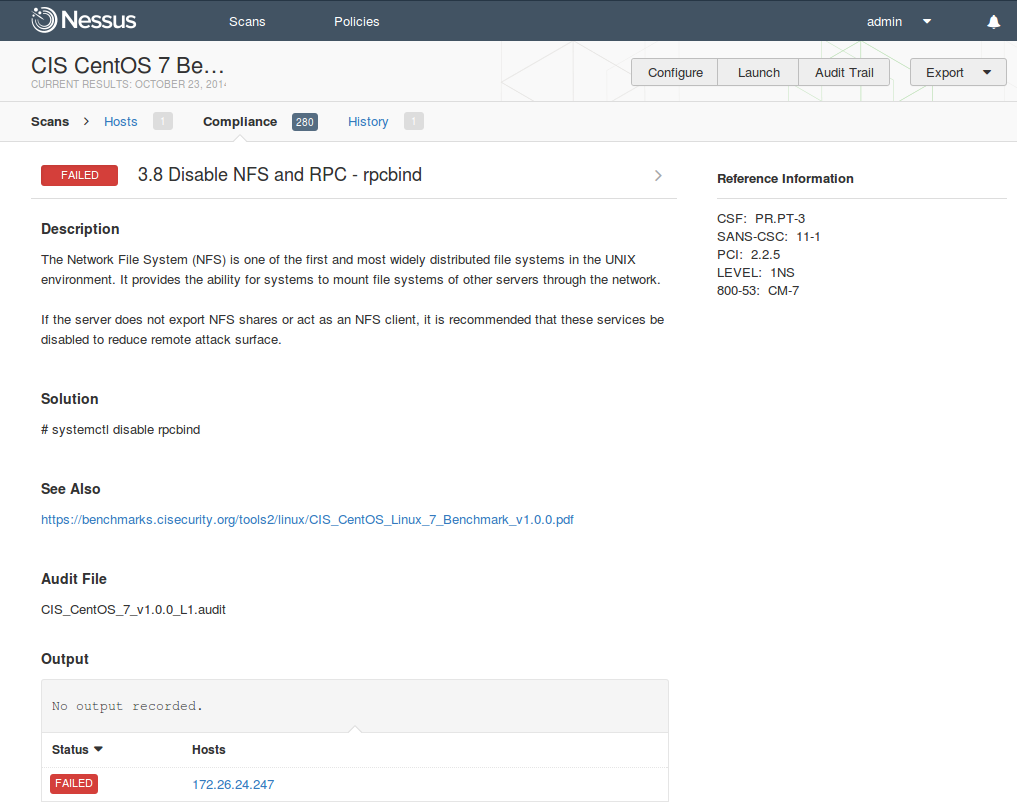This screenshot has width=1017, height=805.
Task: Switch to the History tab
Action: tap(368, 121)
